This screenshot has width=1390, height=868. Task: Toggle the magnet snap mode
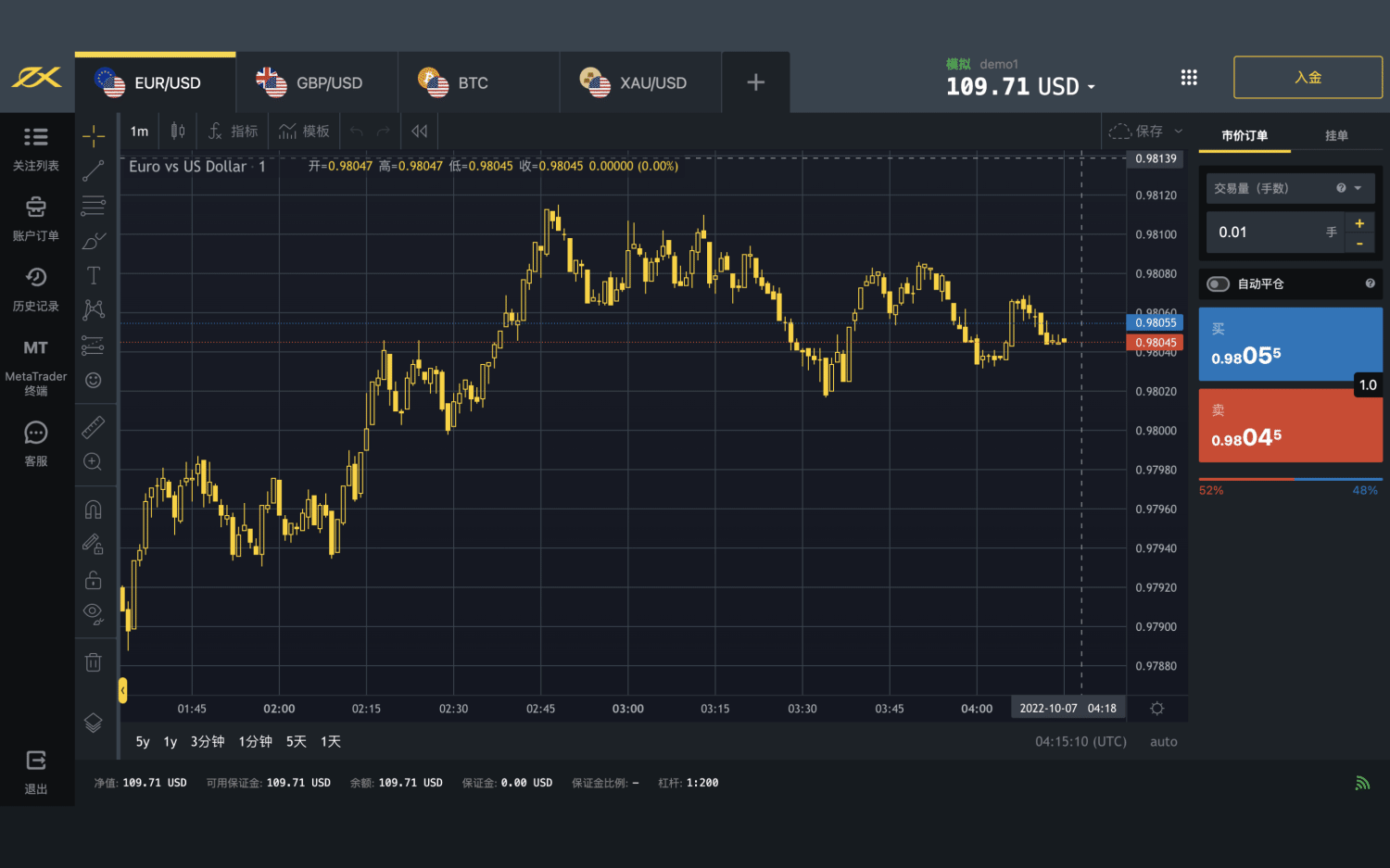click(94, 509)
